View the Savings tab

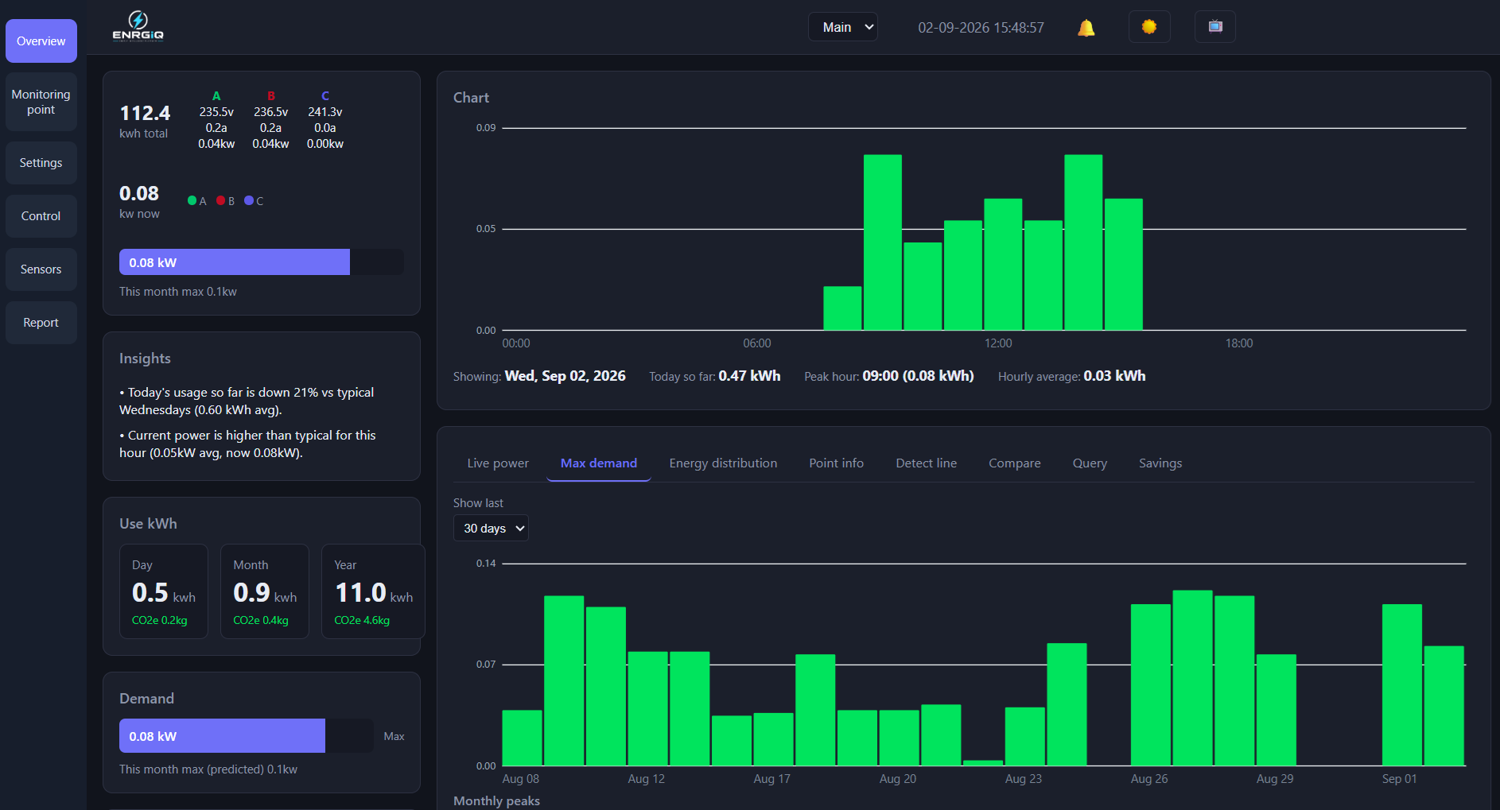[1160, 463]
